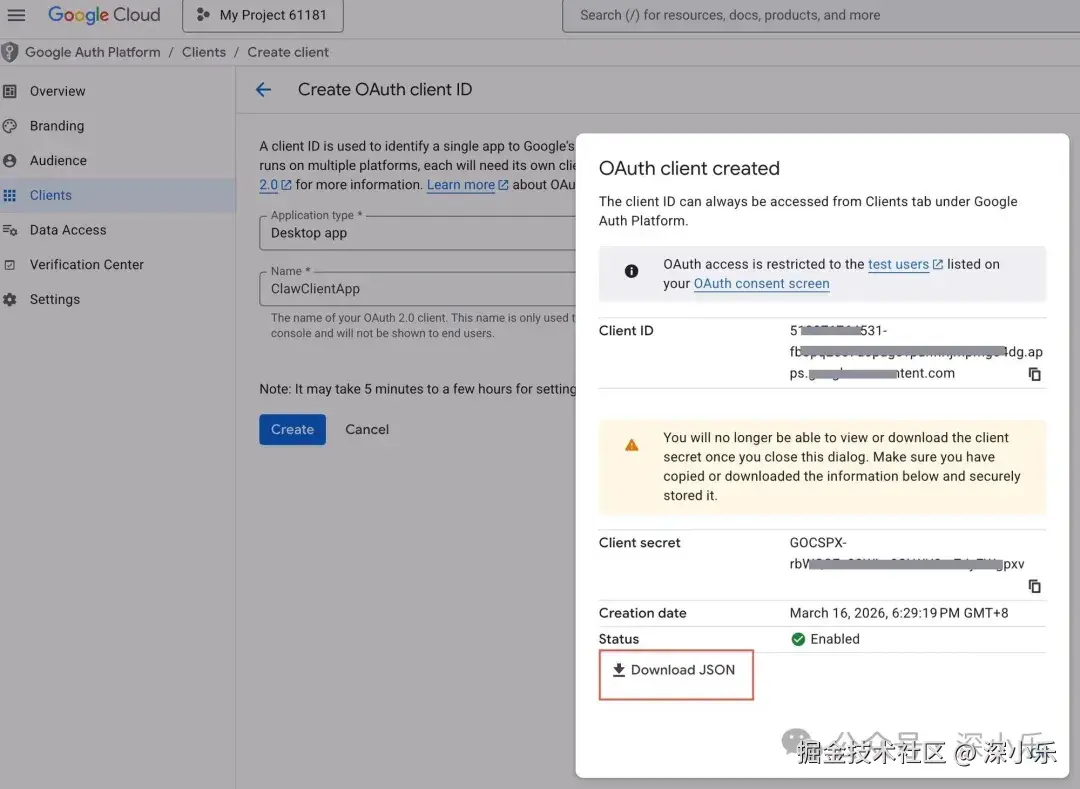Click the Data Access icon
1080x789 pixels.
10,230
